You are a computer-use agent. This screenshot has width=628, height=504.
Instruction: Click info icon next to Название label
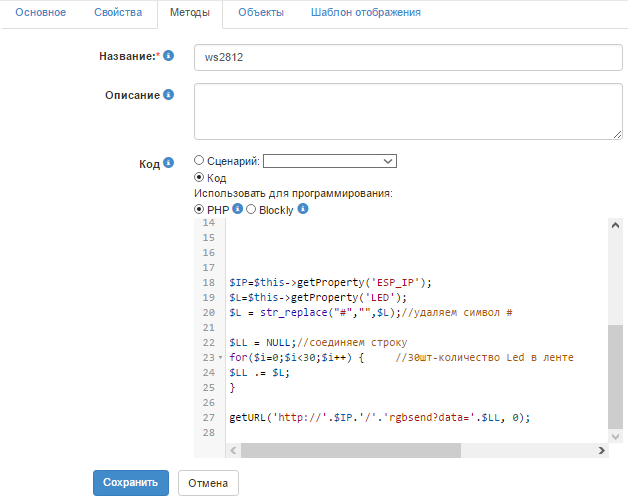169,56
